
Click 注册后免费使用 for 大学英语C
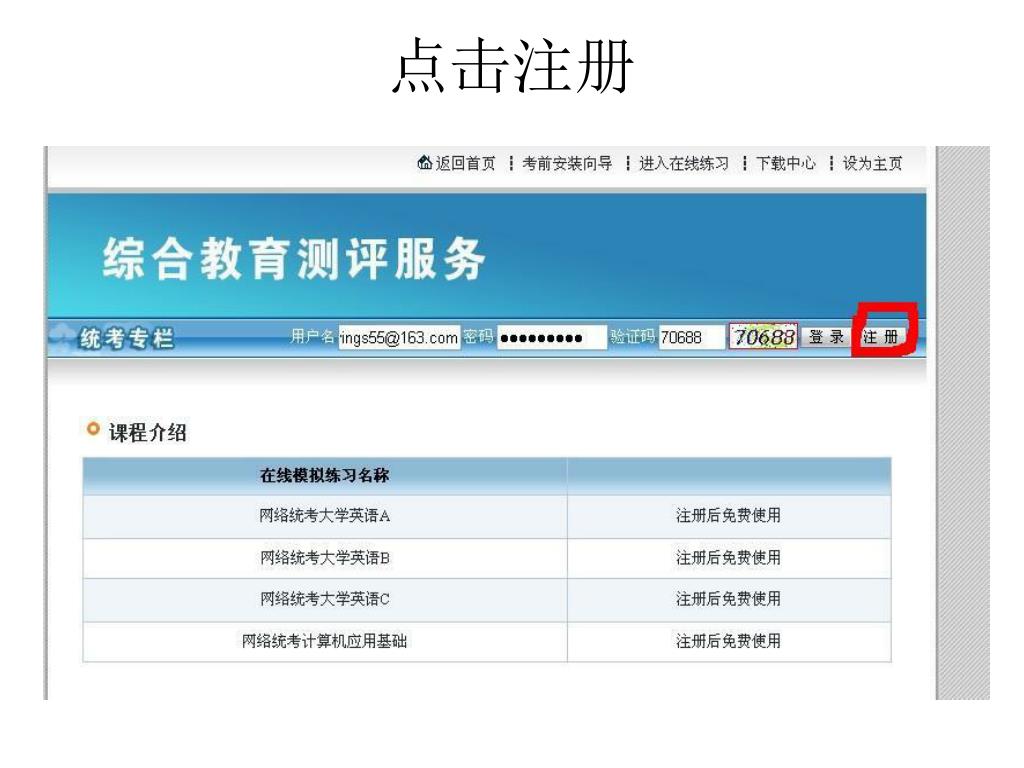(x=728, y=599)
